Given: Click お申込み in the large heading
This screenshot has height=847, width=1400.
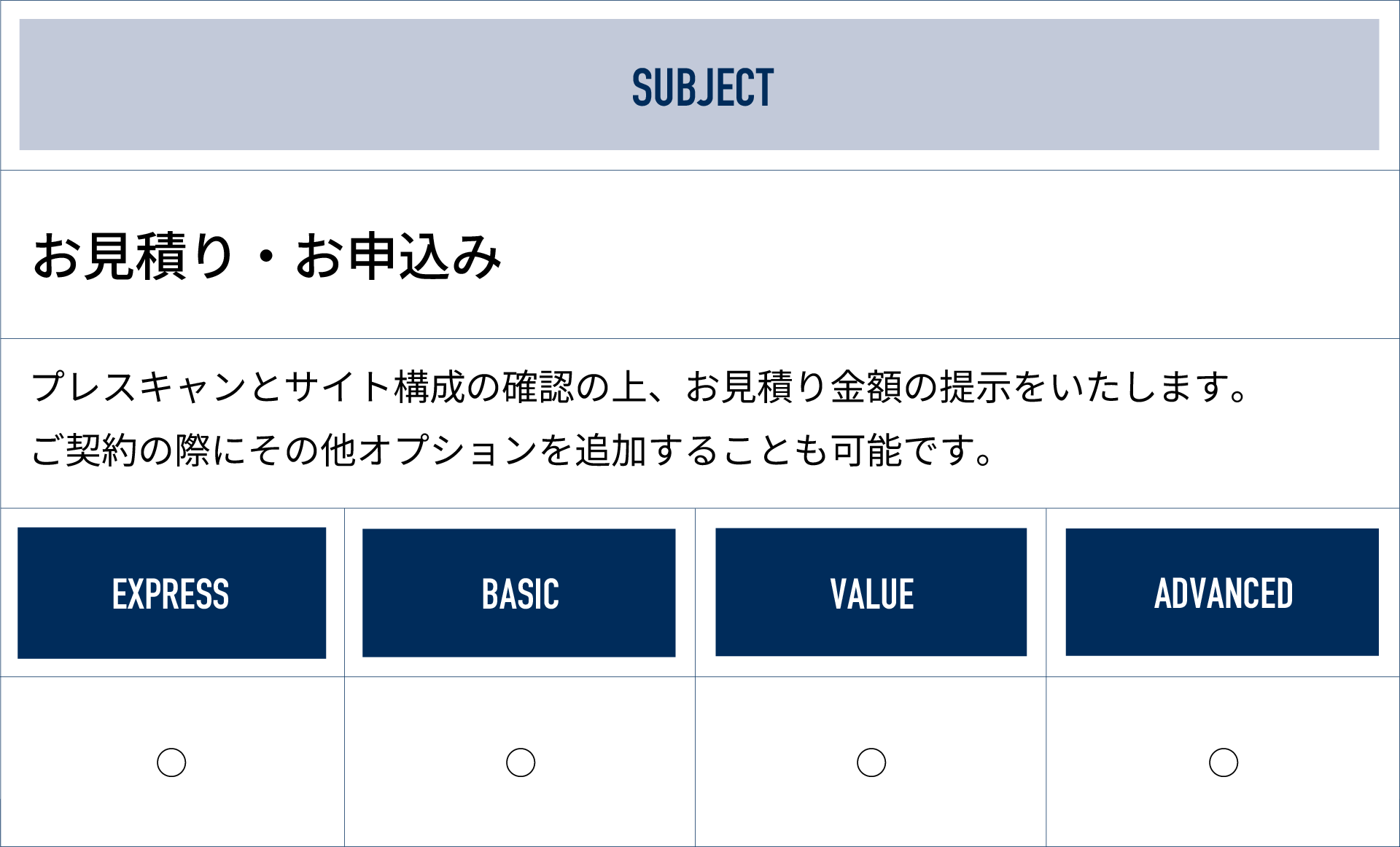Looking at the screenshot, I should tap(398, 256).
